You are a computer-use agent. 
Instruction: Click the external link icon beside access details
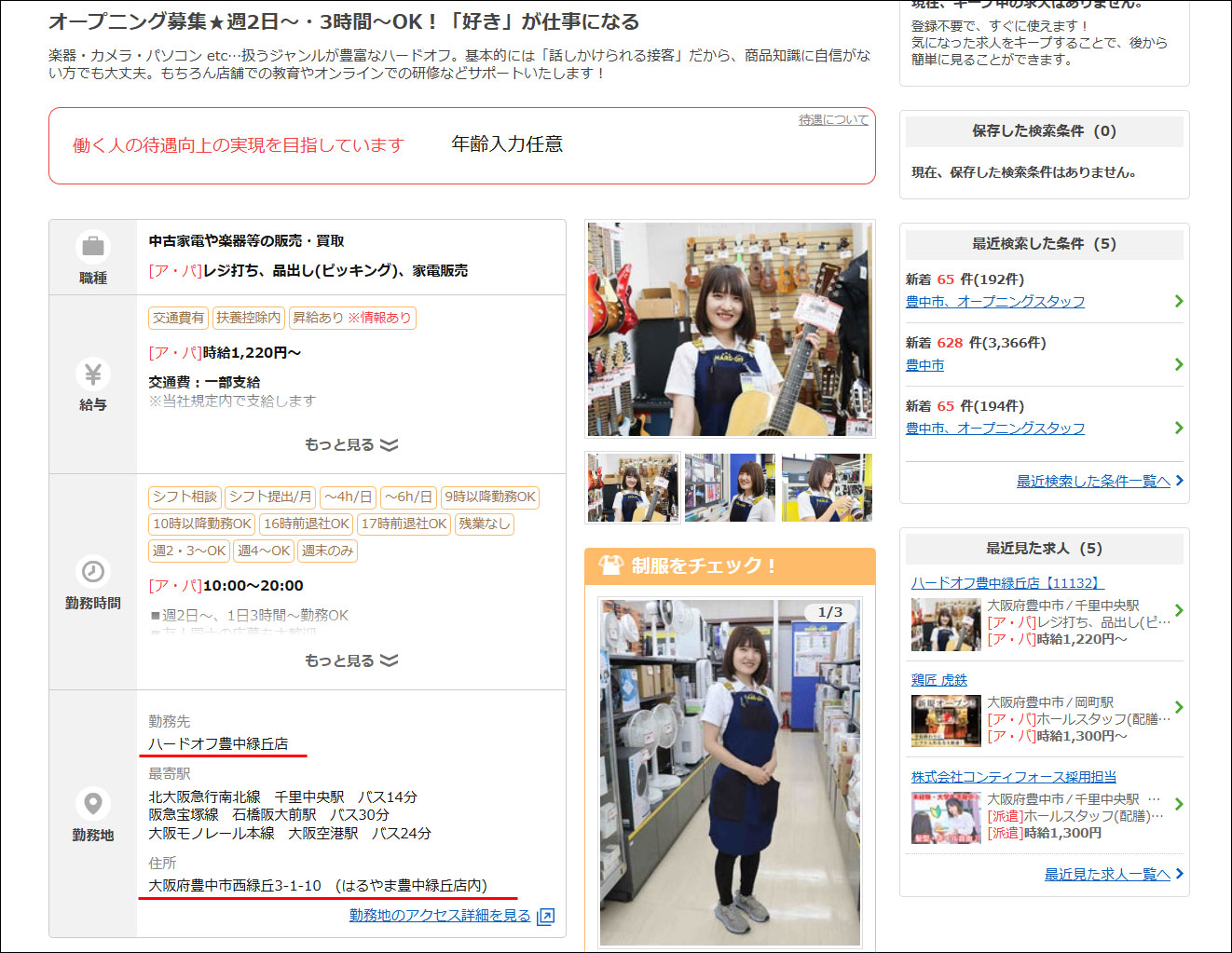pos(546,917)
